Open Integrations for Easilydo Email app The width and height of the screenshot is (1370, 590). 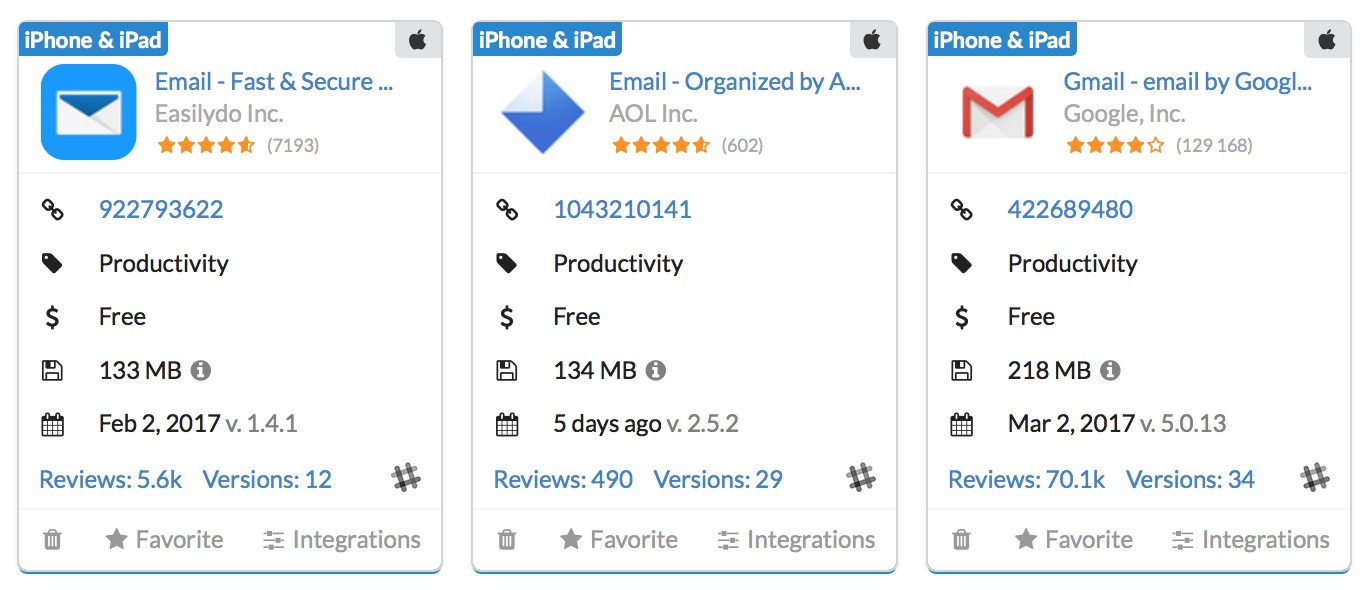[x=342, y=540]
